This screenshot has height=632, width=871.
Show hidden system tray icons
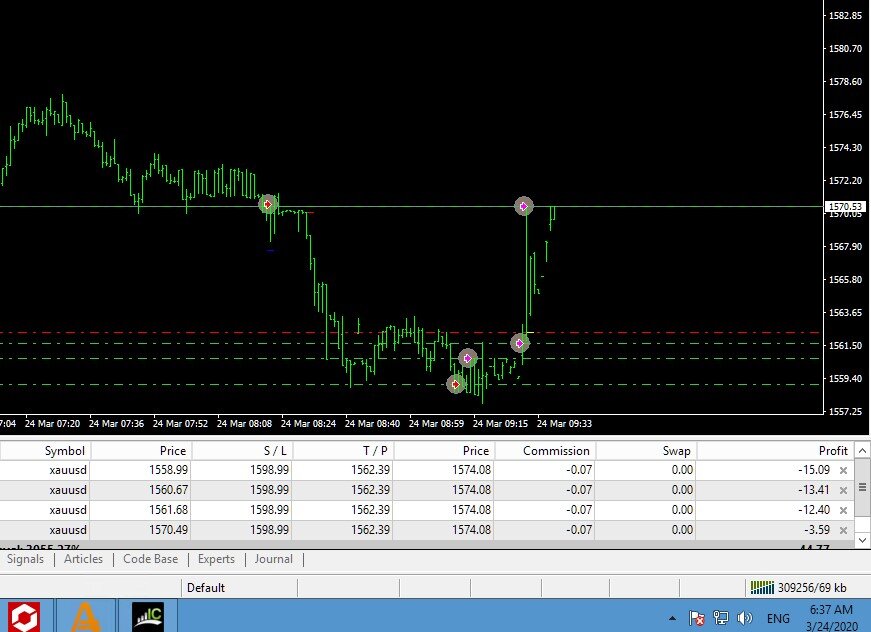coord(672,618)
